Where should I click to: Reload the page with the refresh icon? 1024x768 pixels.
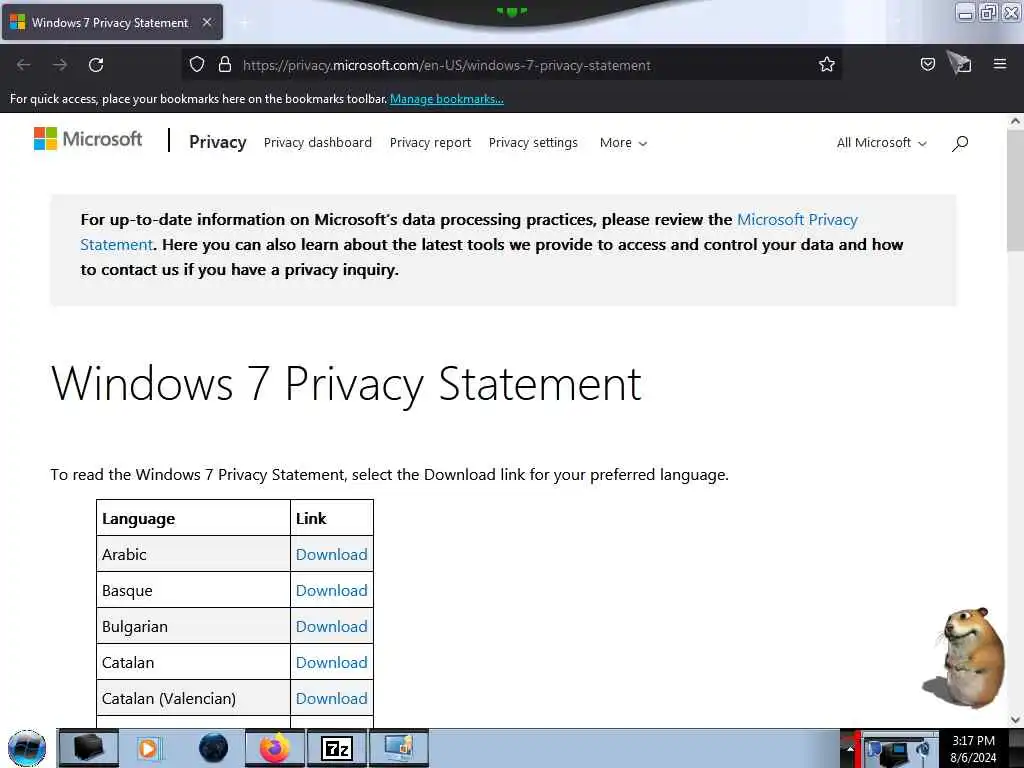click(96, 65)
